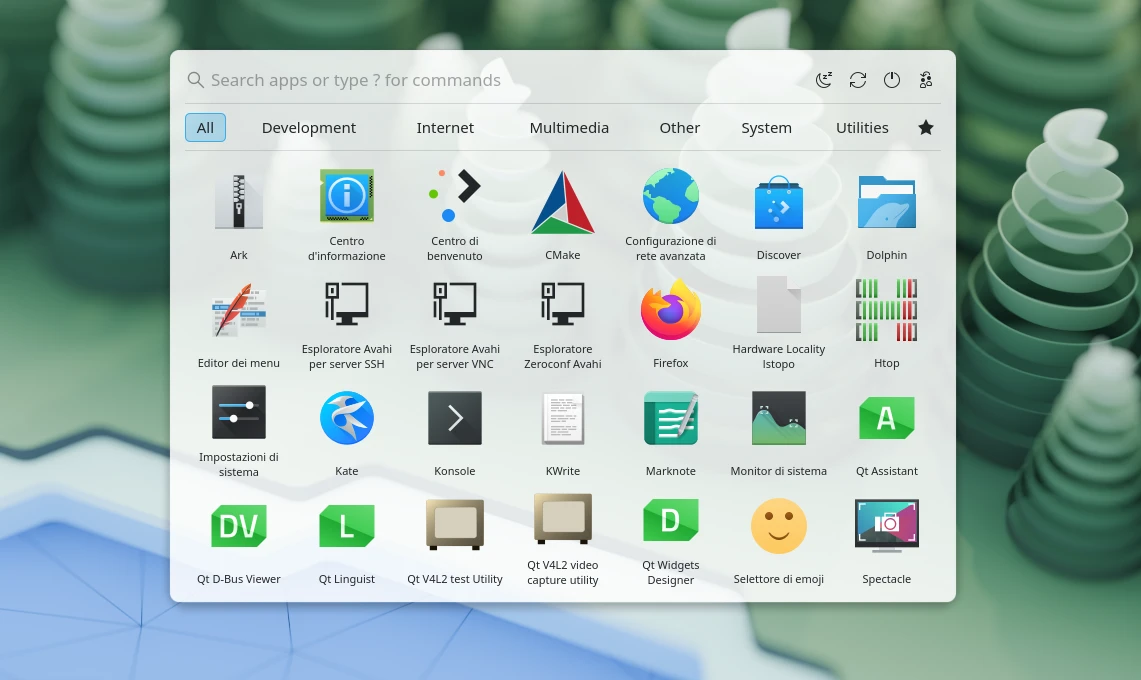Open Impostazioni di sistema
The width and height of the screenshot is (1141, 680).
tap(239, 412)
